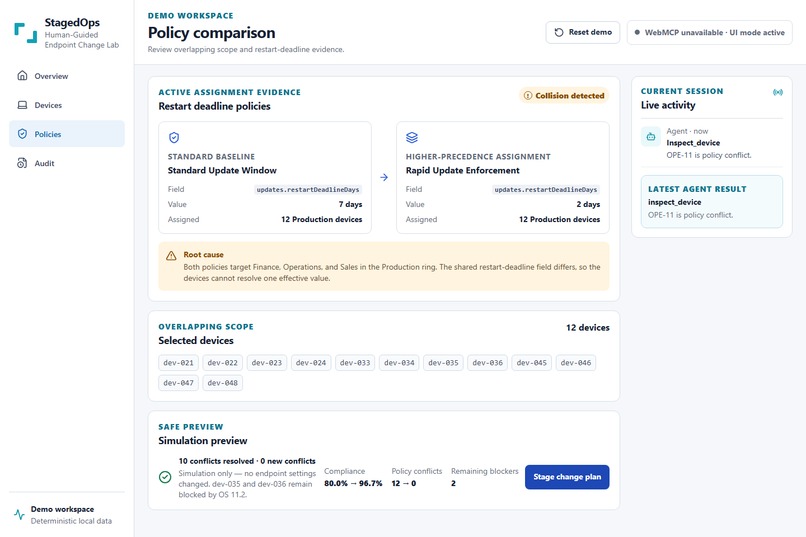Click the Reset demo circular arrow icon
The height and width of the screenshot is (537, 806).
pyautogui.click(x=559, y=32)
